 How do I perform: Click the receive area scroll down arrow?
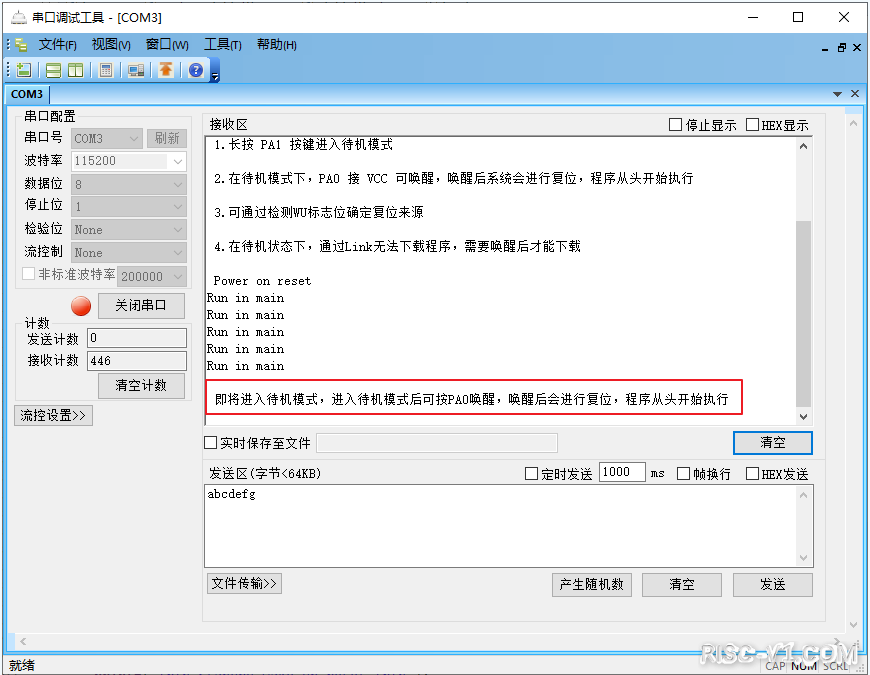pyautogui.click(x=803, y=417)
